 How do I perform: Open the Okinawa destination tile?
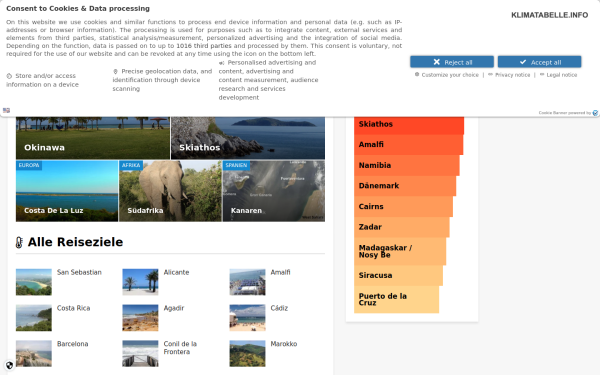93,138
